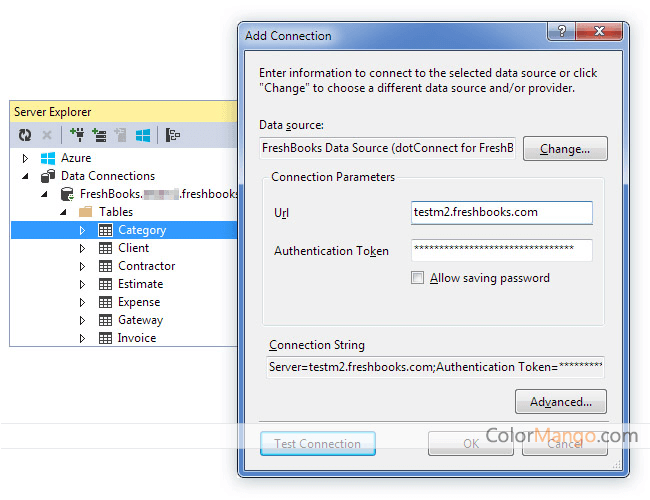Screen dimensions: 650x500
Task: Click the Connect to Database plug icon
Action: point(77,135)
